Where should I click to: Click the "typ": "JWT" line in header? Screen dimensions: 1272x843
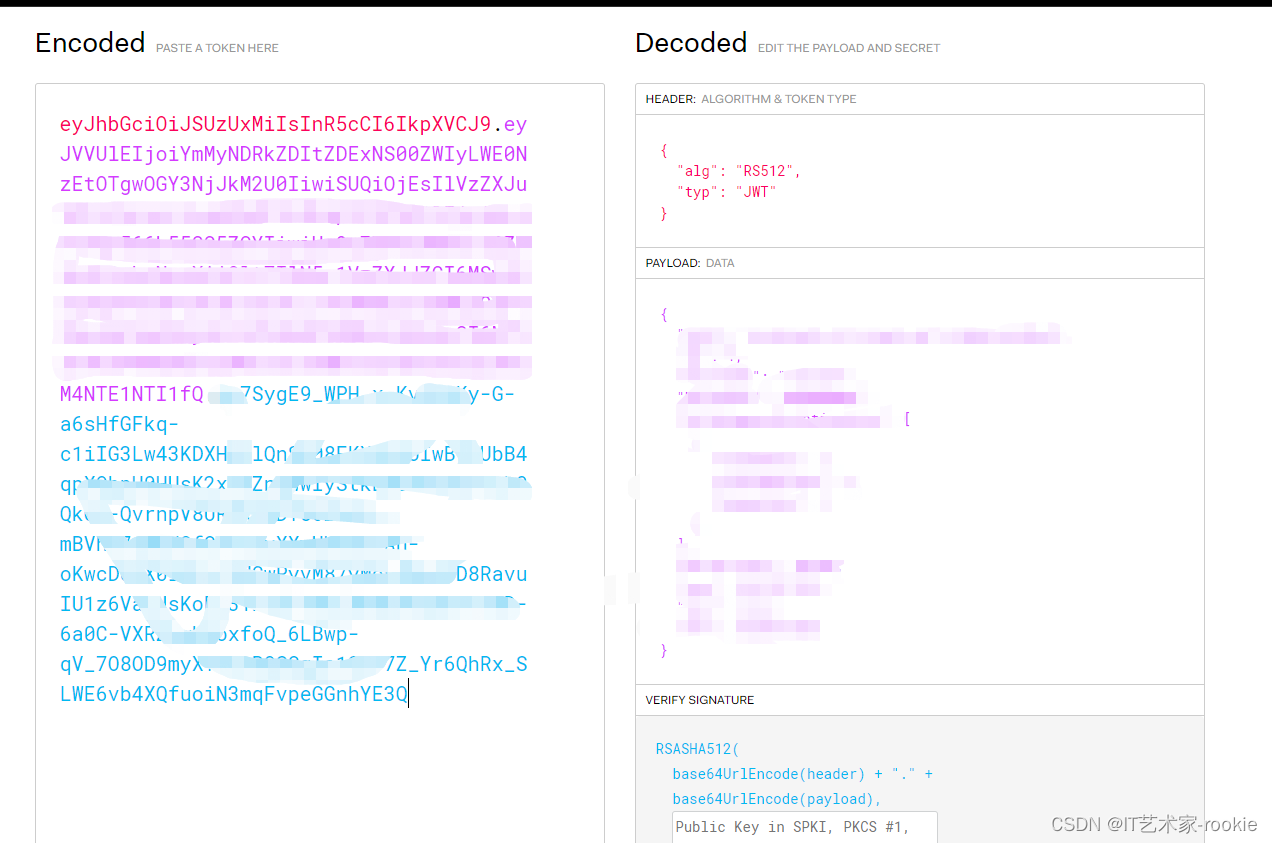point(727,192)
